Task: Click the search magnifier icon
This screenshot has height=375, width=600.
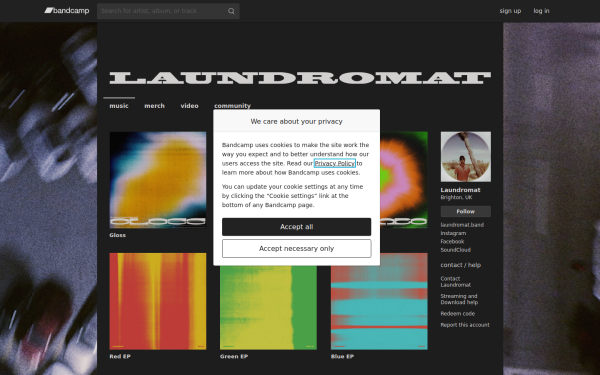Action: pyautogui.click(x=231, y=11)
